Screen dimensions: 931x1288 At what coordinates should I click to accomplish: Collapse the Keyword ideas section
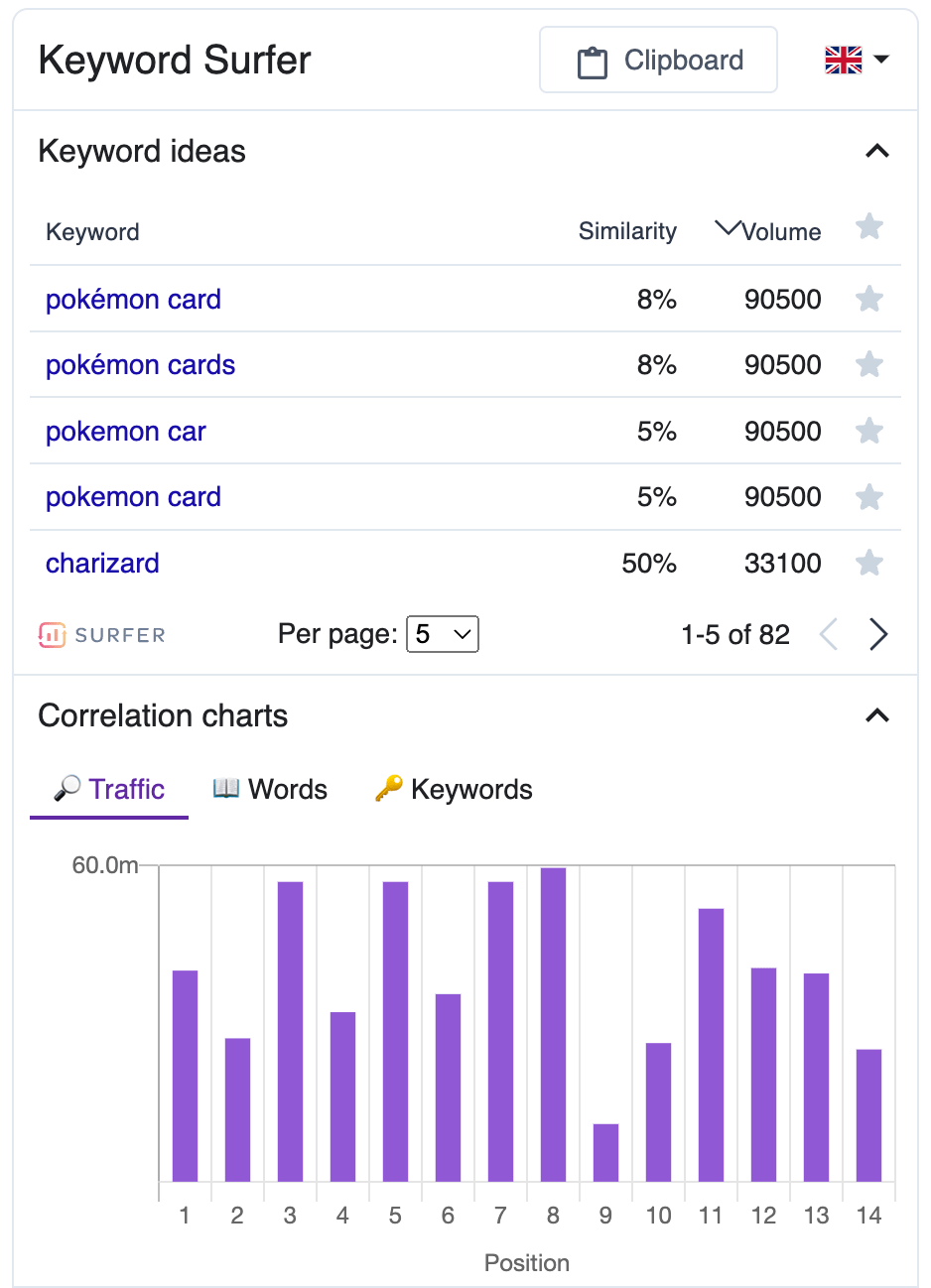coord(877,152)
